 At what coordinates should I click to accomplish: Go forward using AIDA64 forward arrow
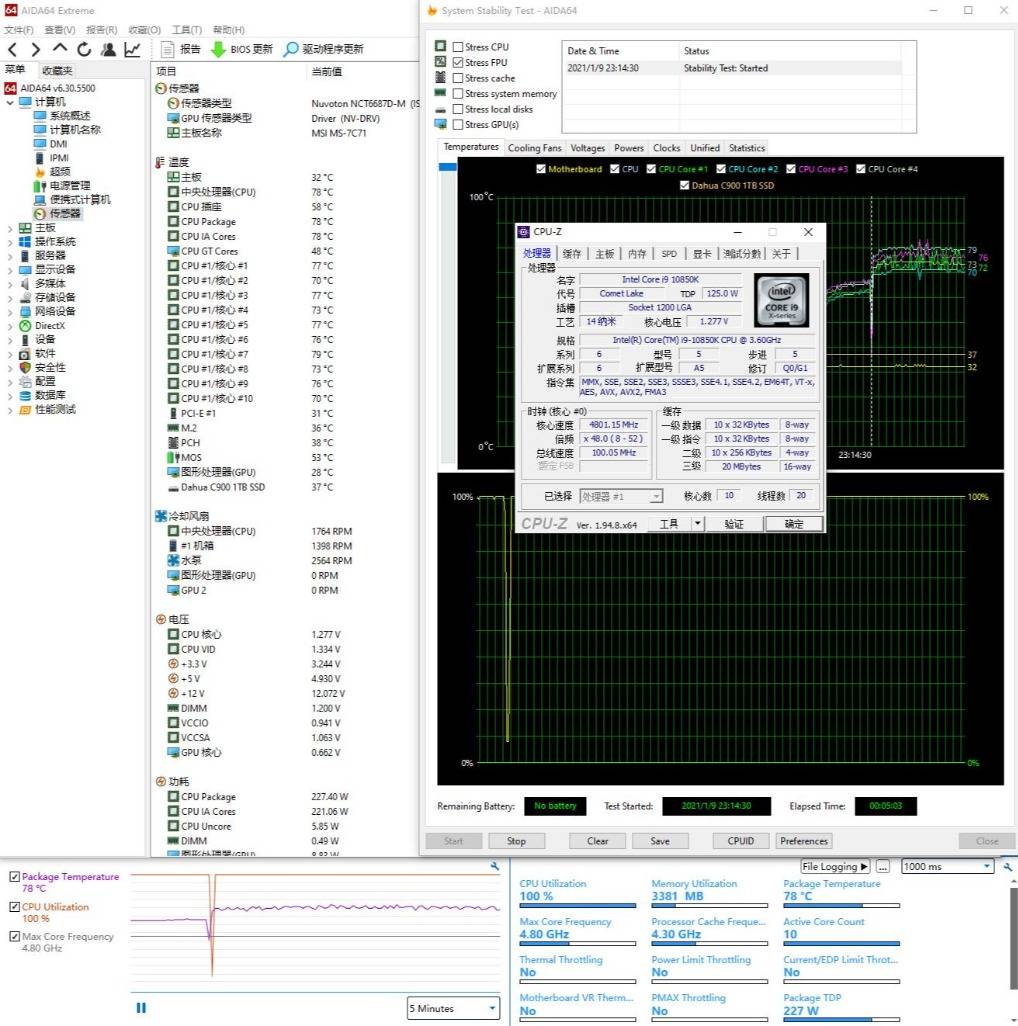click(x=36, y=49)
